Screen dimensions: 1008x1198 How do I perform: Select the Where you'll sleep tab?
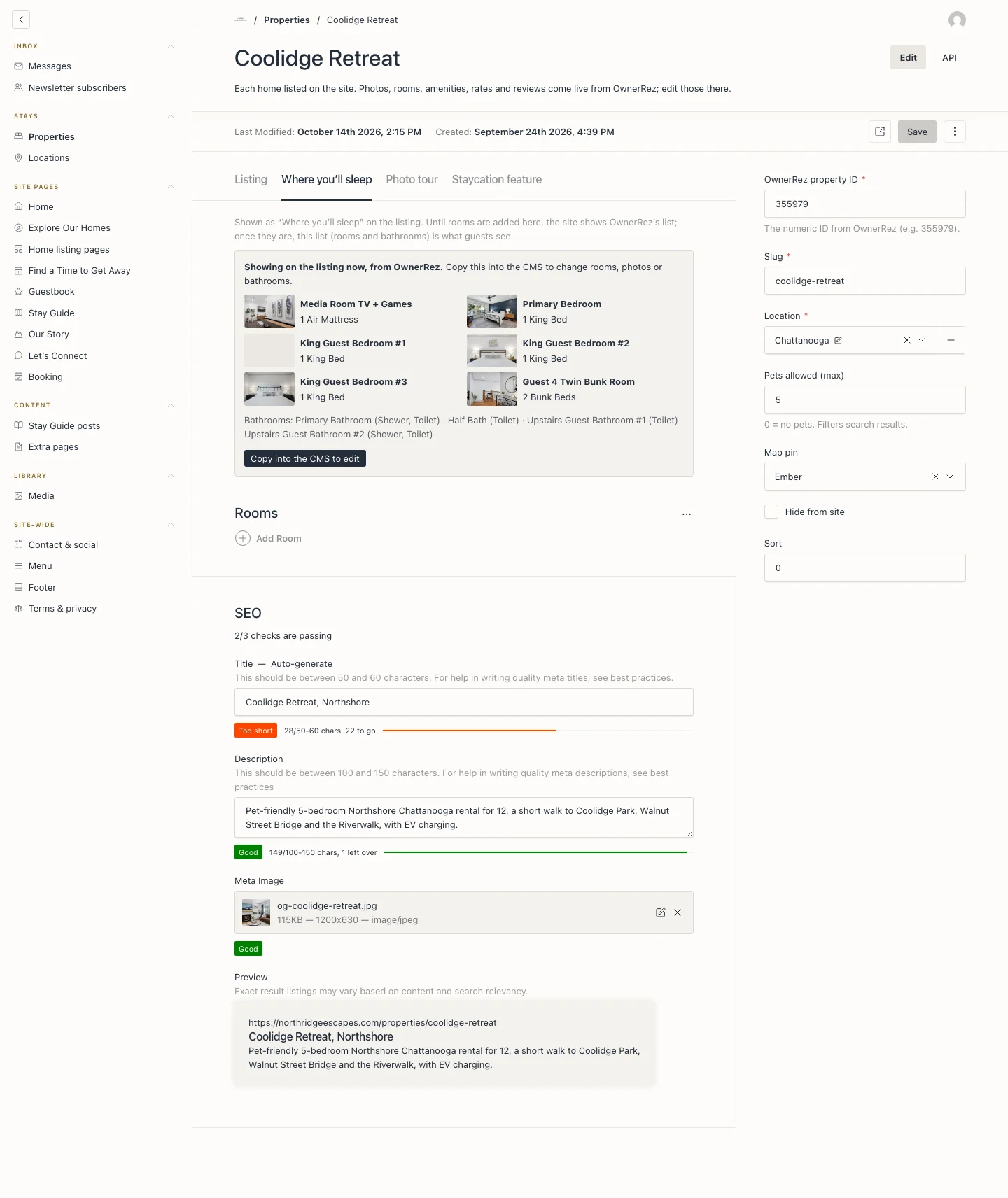point(326,180)
